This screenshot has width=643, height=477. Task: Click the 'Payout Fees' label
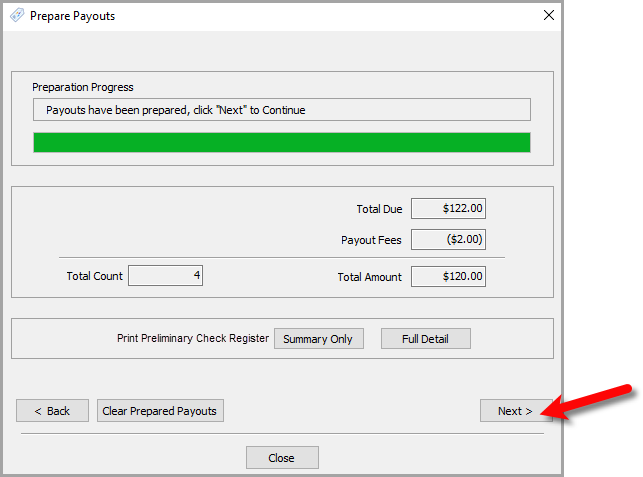(371, 240)
